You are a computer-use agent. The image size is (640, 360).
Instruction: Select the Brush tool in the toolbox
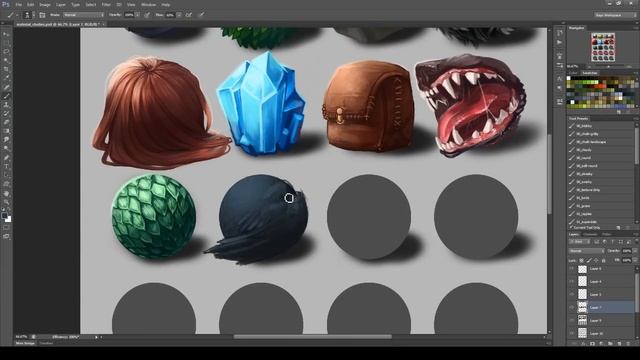pos(6,96)
